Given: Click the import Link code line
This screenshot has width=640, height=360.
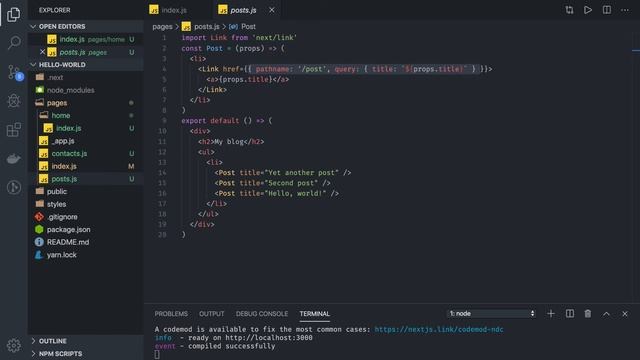Looking at the screenshot, I should [x=239, y=38].
